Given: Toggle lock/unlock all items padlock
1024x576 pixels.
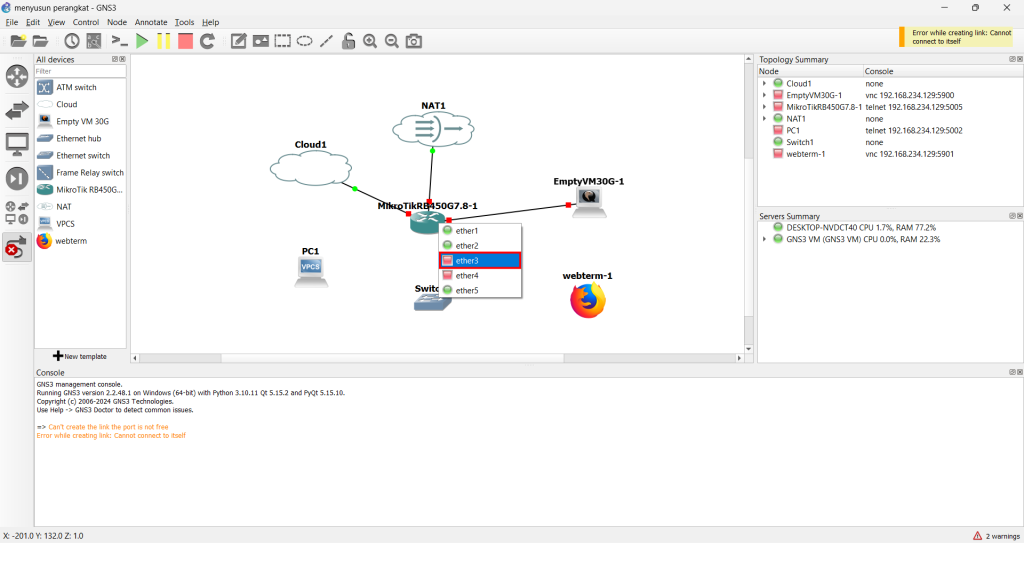Looking at the screenshot, I should click(348, 41).
